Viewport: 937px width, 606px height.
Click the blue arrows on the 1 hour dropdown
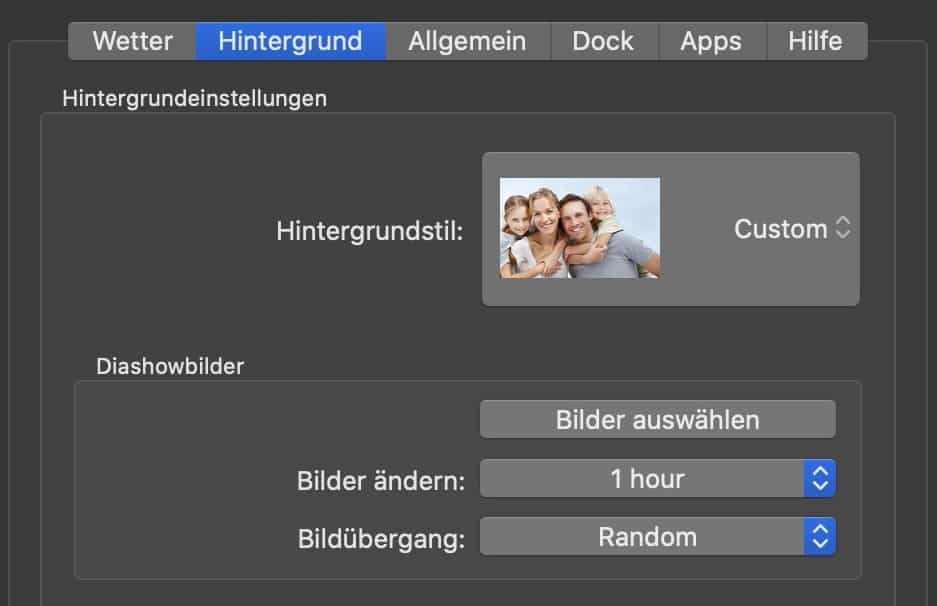tap(819, 479)
